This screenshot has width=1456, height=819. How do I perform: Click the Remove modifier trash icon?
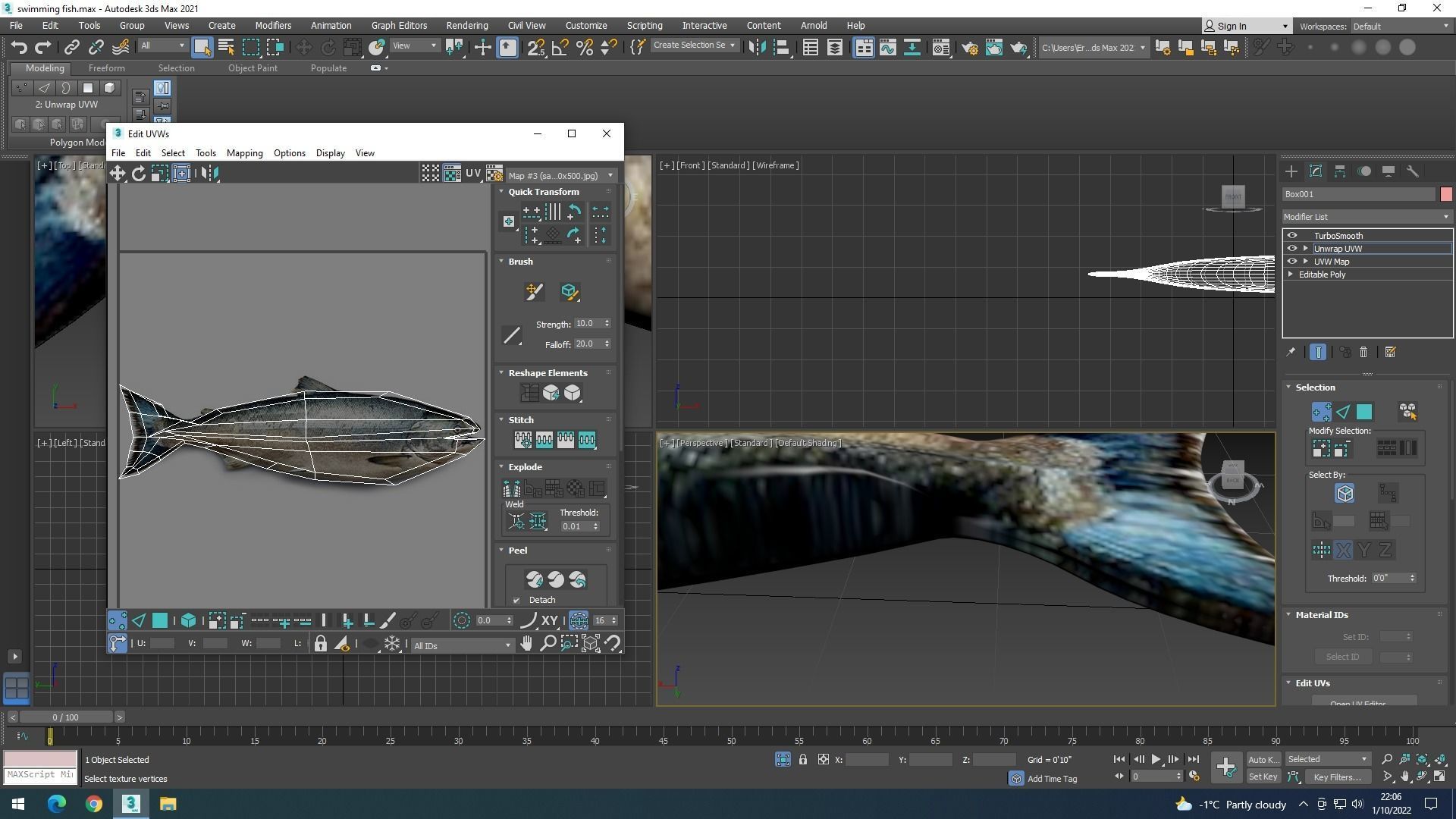[1363, 353]
